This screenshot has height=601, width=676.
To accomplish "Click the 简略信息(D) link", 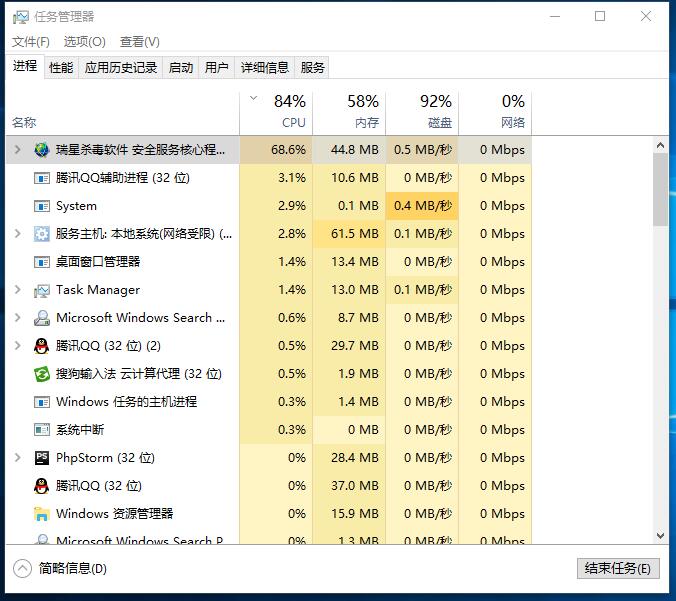I will pyautogui.click(x=72, y=568).
